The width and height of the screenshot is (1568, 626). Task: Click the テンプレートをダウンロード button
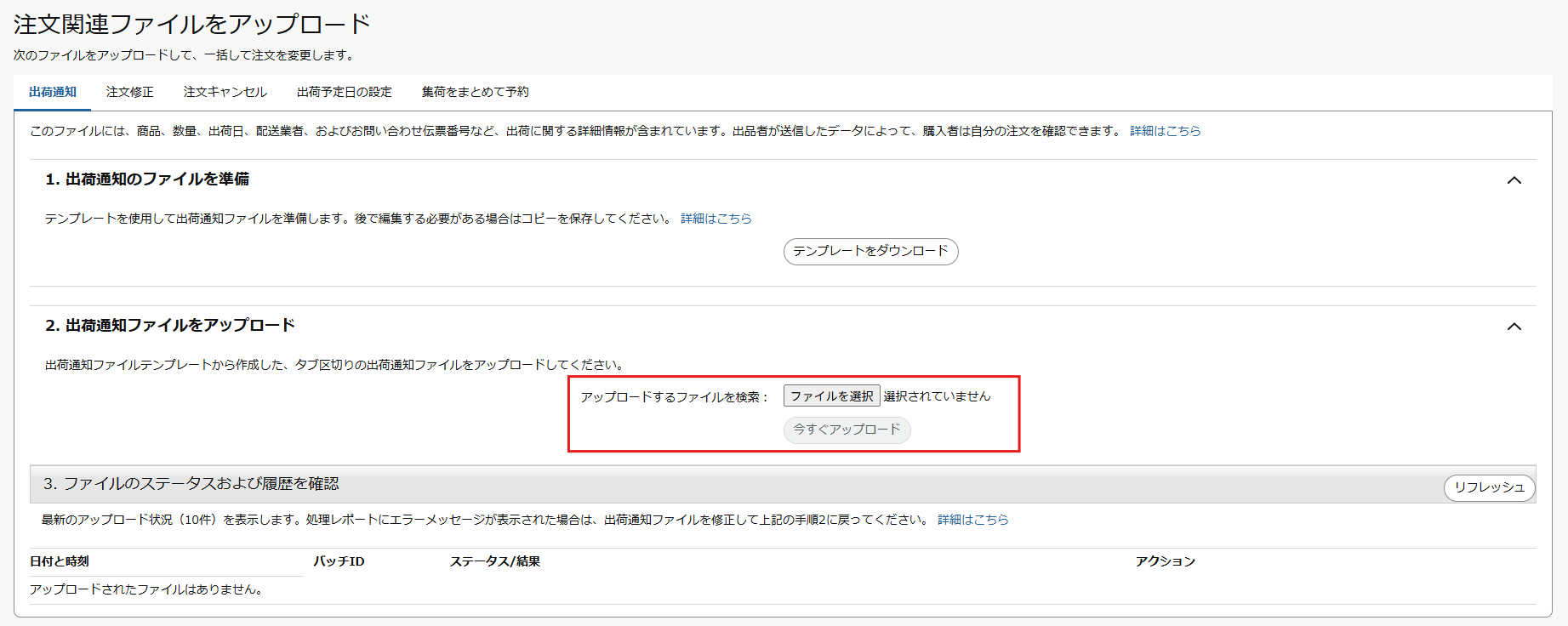870,251
